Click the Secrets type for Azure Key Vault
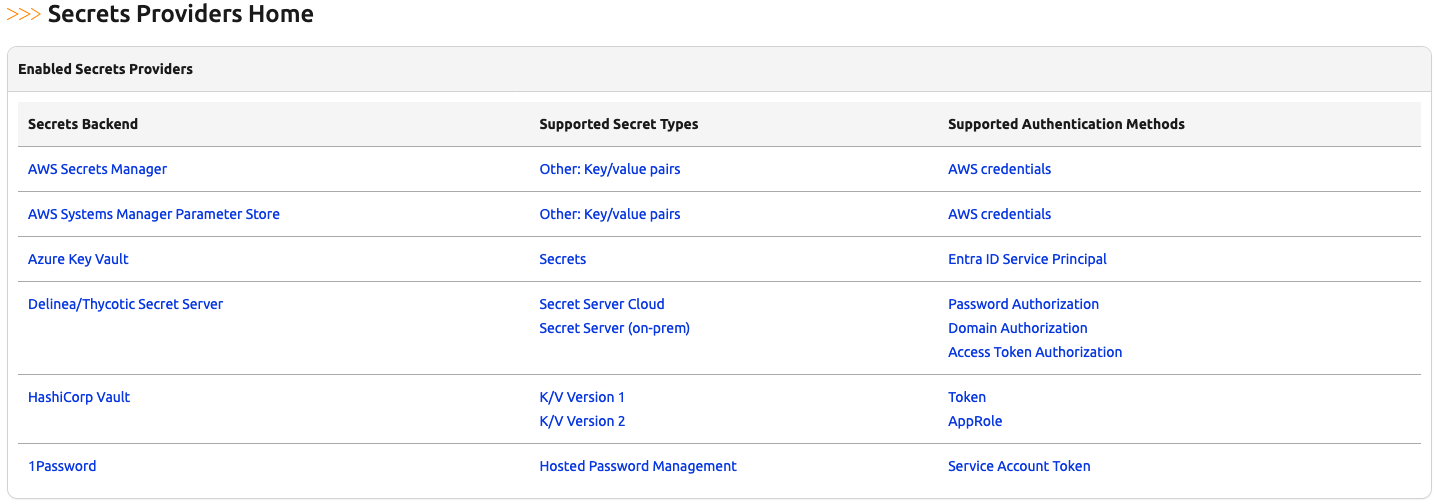This screenshot has width=1440, height=504. pyautogui.click(x=563, y=259)
